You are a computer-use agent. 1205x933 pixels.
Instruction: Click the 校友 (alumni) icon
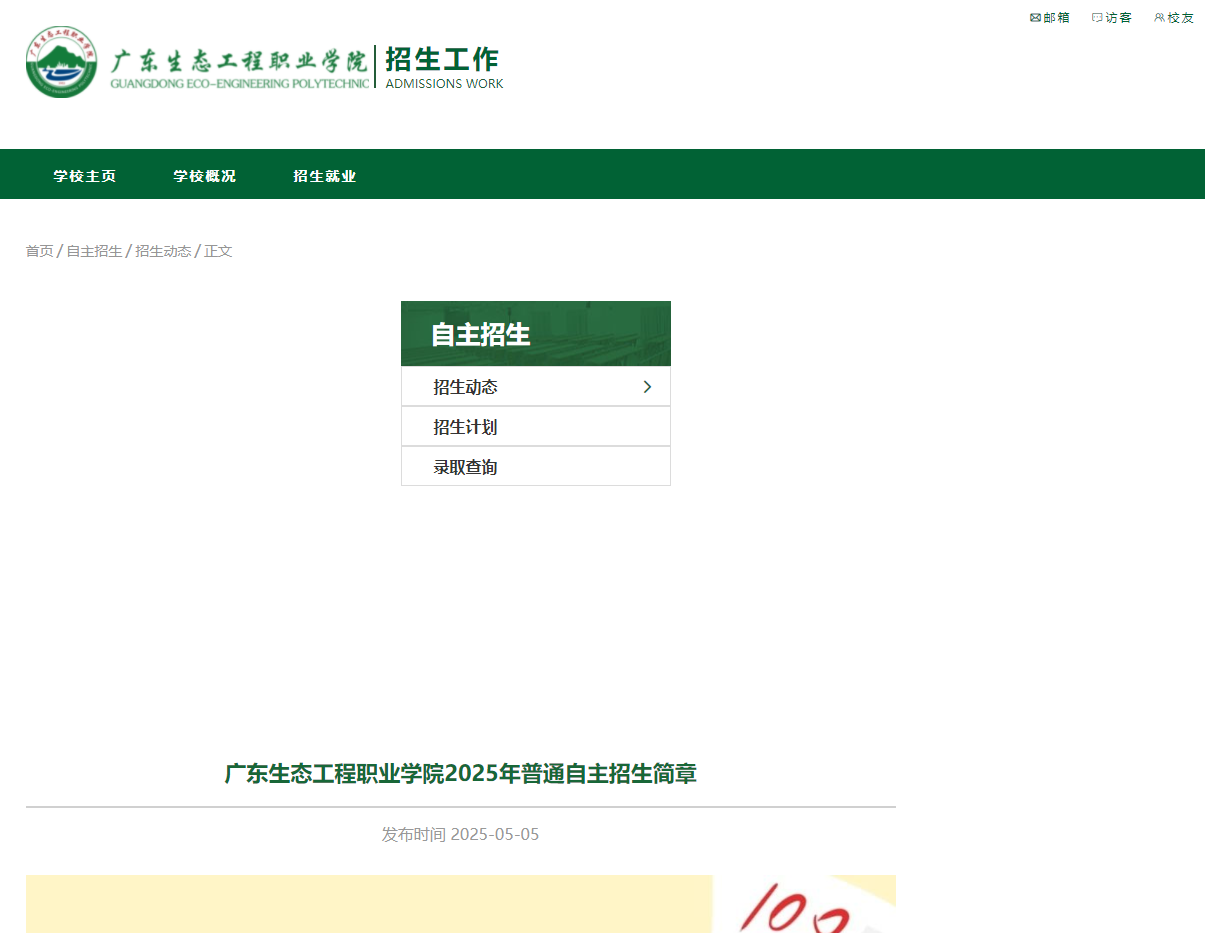click(x=1174, y=17)
